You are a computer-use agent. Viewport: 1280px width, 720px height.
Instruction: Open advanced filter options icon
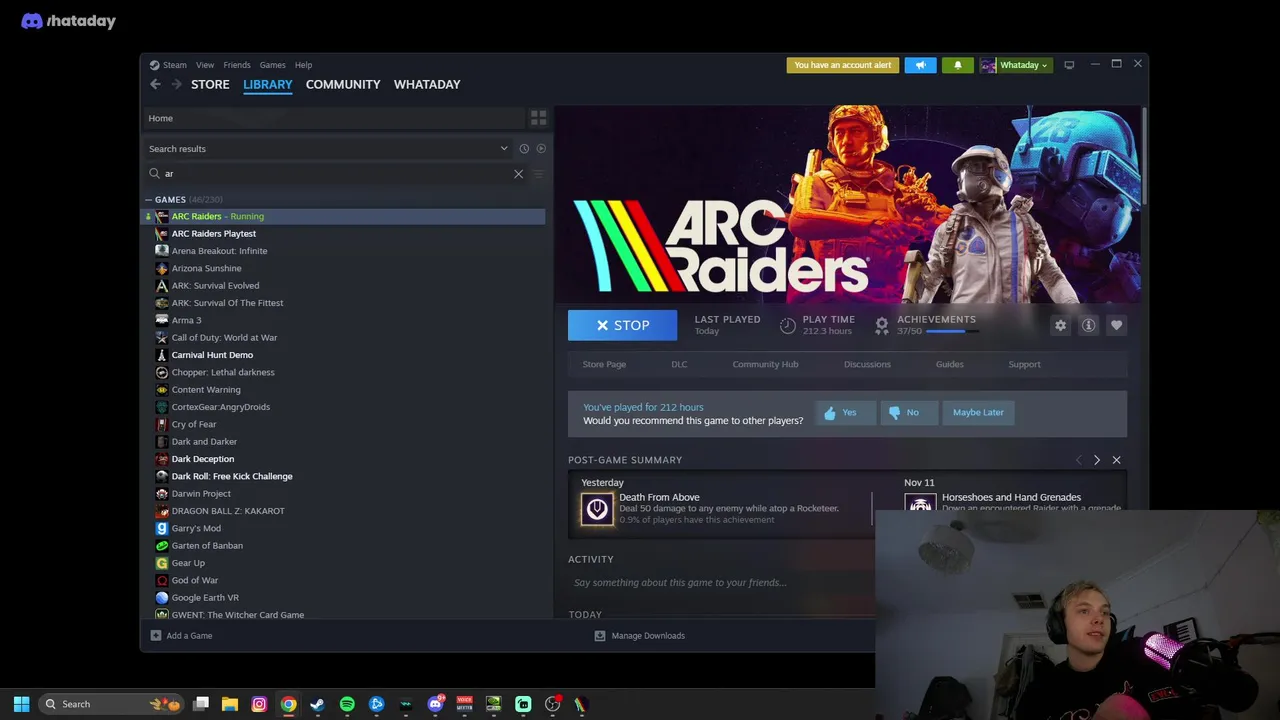pos(538,174)
